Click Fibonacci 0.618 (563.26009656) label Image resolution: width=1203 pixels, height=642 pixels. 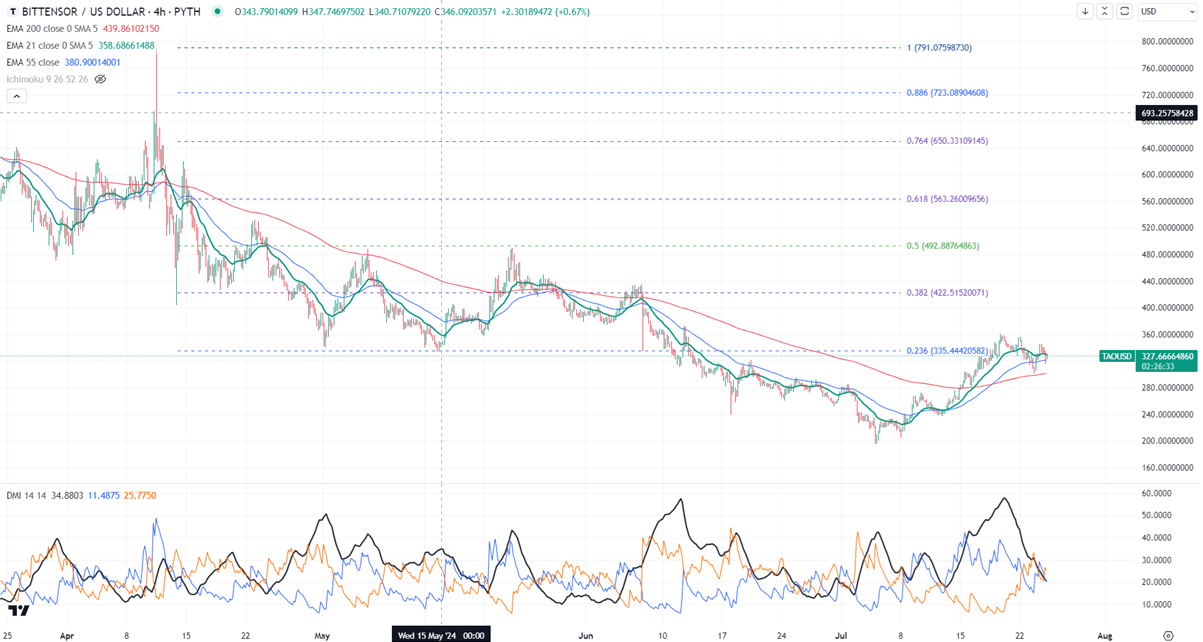point(947,198)
